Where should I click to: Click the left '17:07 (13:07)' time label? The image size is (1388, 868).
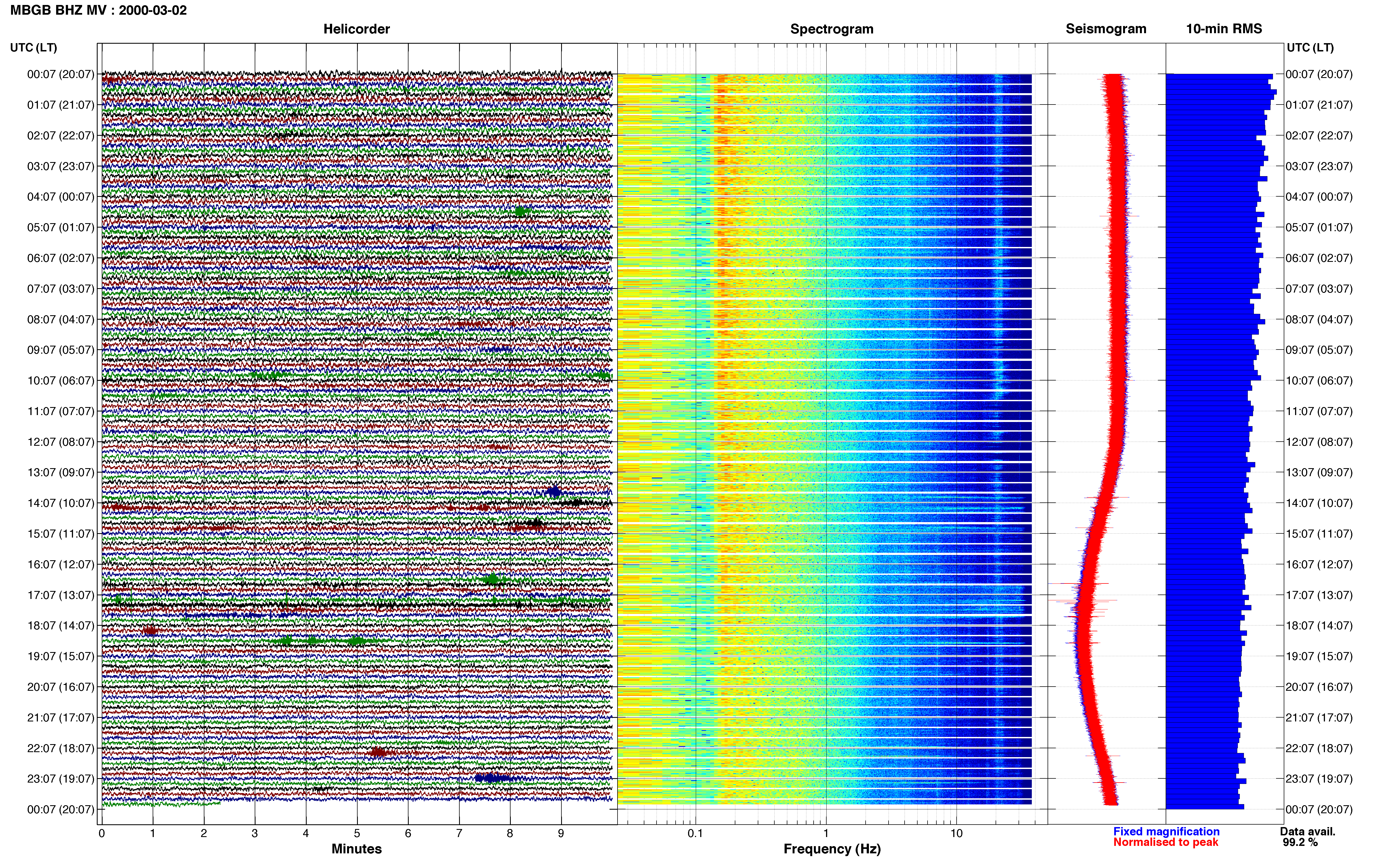click(x=61, y=595)
